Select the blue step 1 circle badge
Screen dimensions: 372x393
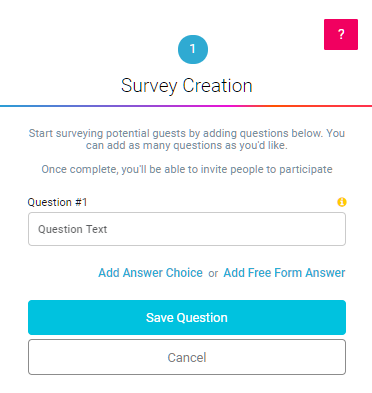(193, 49)
